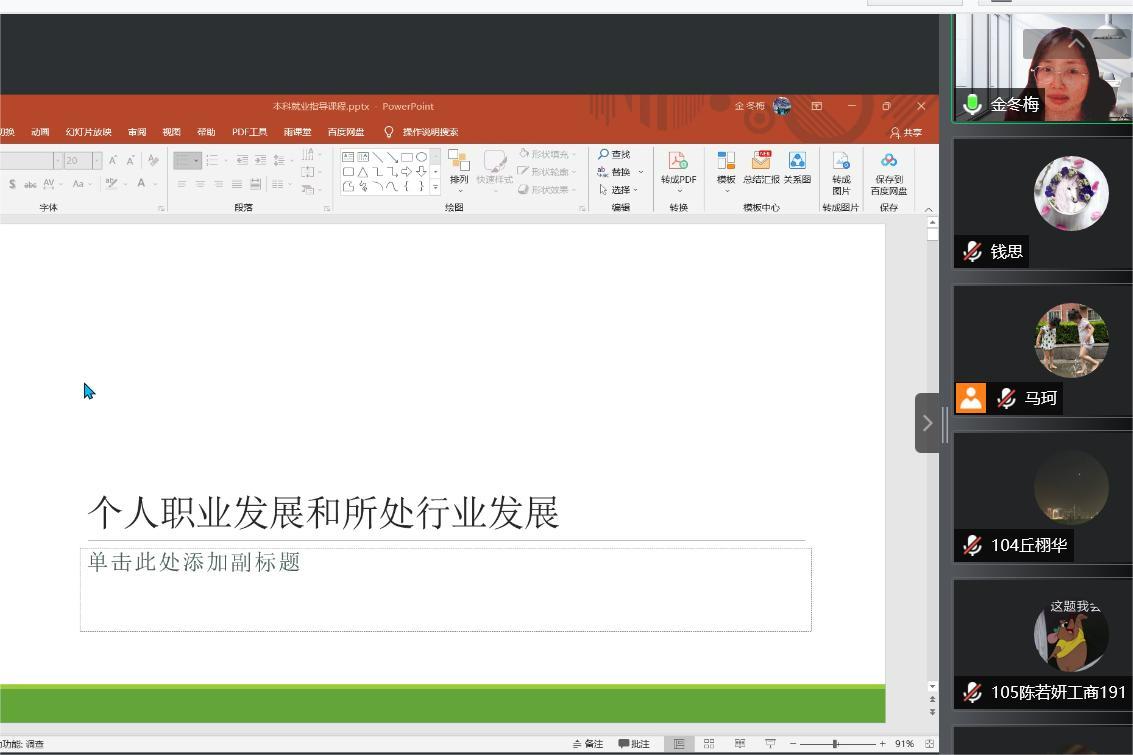Screen dimensions: 1133x755
Task: Toggle the 备注 notes pane
Action: (588, 744)
